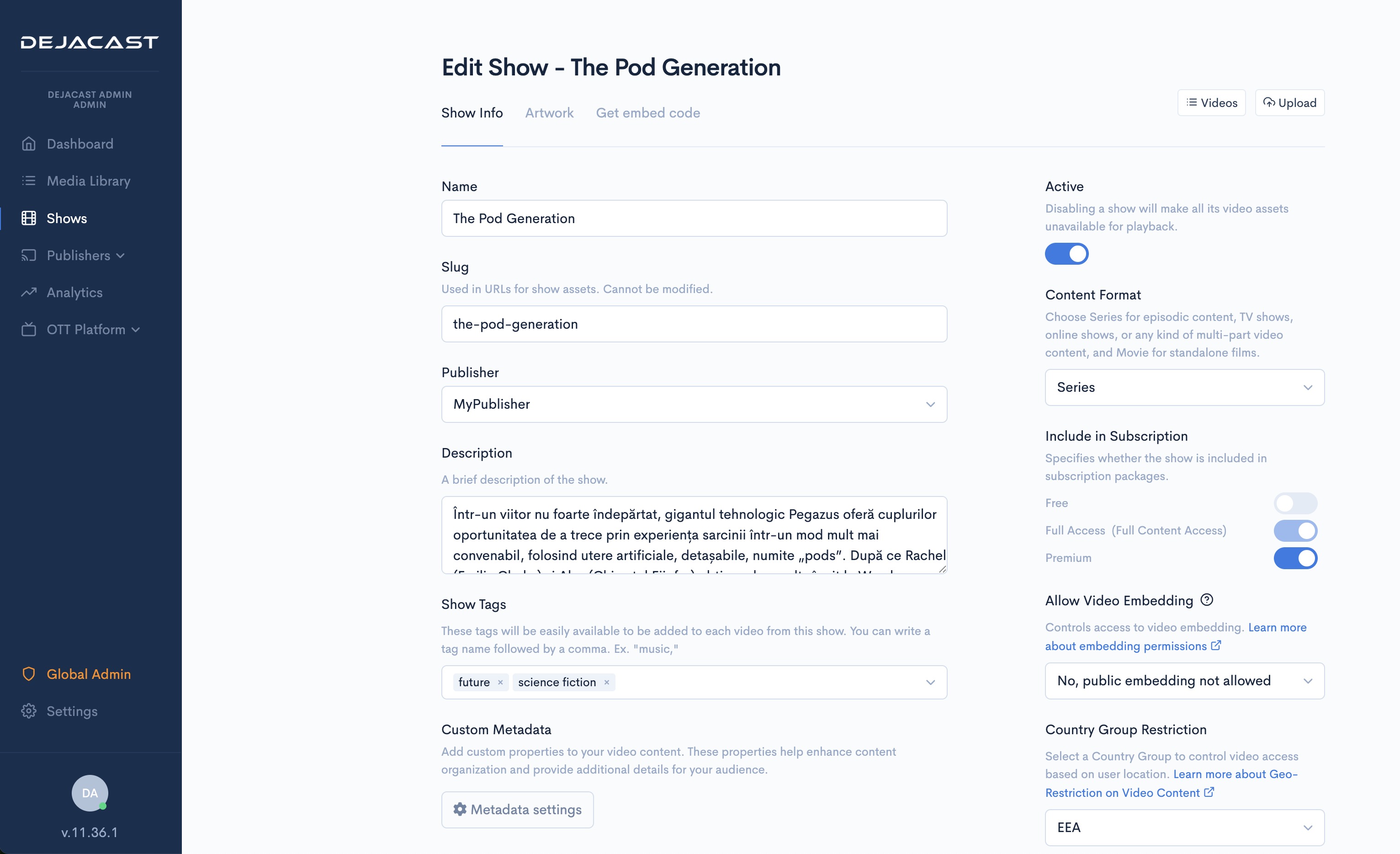This screenshot has height=854, width=1400.
Task: Click the Metadata settings button
Action: [x=517, y=810]
